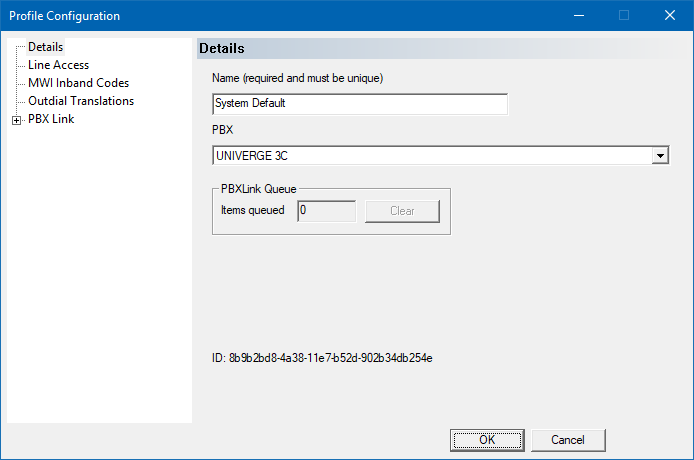Open the Line Access section
Image resolution: width=694 pixels, height=460 pixels.
coord(58,65)
